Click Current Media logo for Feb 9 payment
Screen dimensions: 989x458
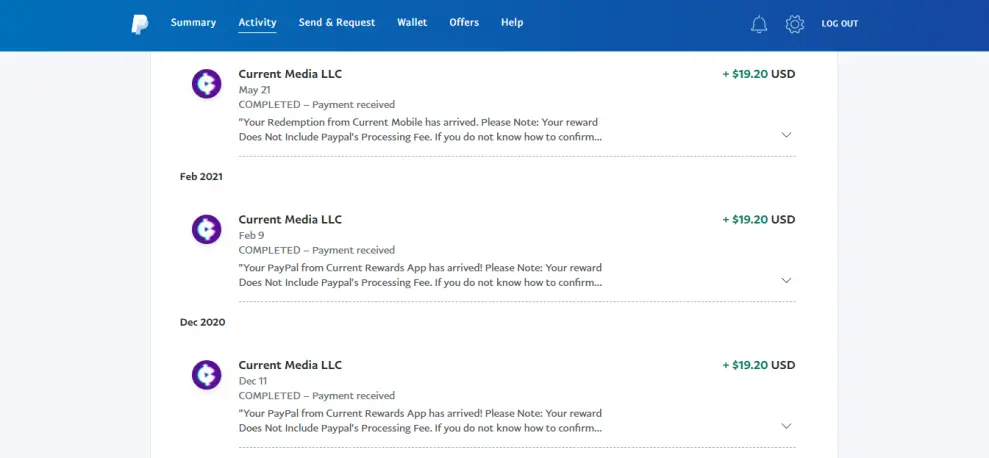coord(206,229)
